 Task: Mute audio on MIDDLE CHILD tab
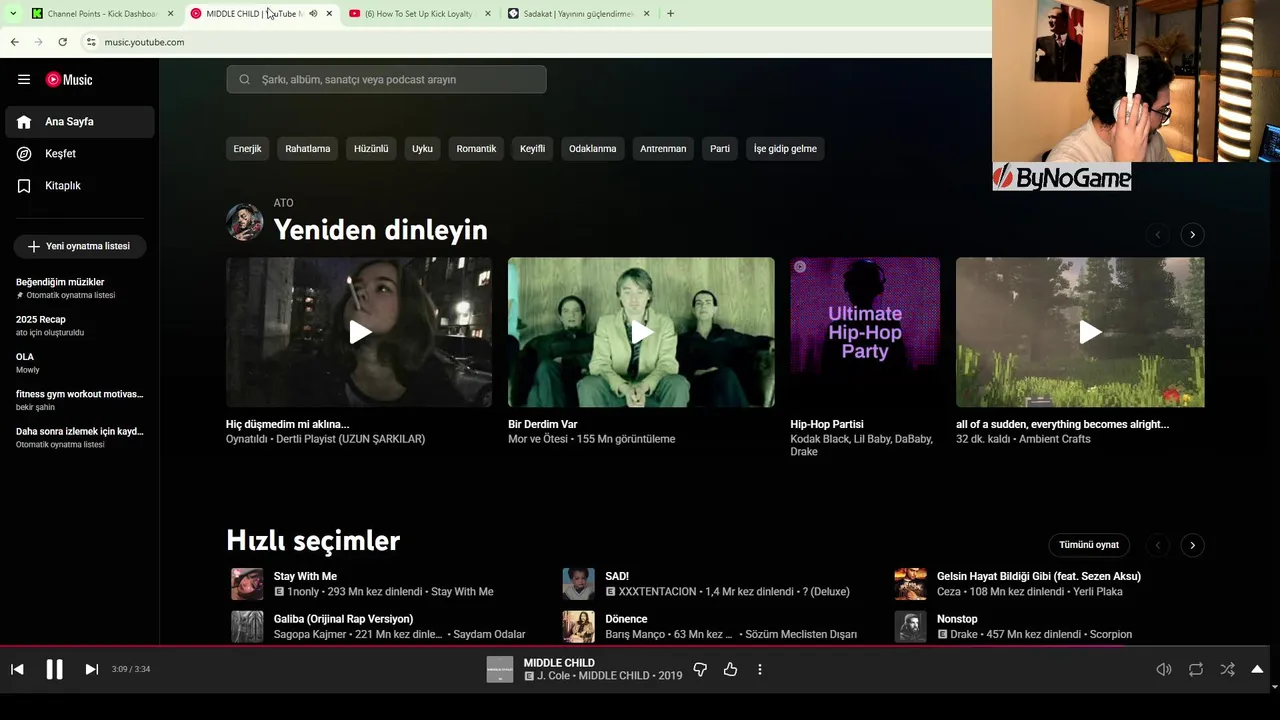(x=313, y=14)
